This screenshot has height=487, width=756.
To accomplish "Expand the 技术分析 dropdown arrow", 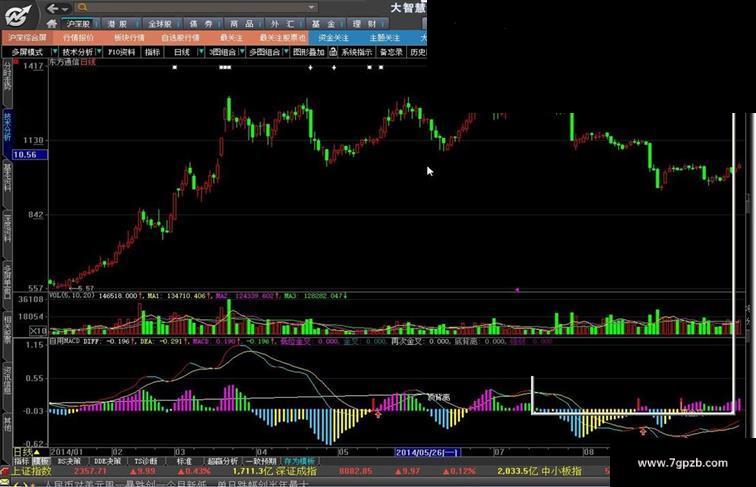I will (99, 52).
